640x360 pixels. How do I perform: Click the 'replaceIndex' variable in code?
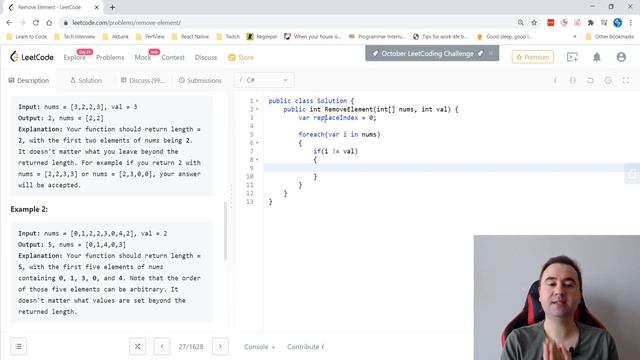click(x=336, y=118)
